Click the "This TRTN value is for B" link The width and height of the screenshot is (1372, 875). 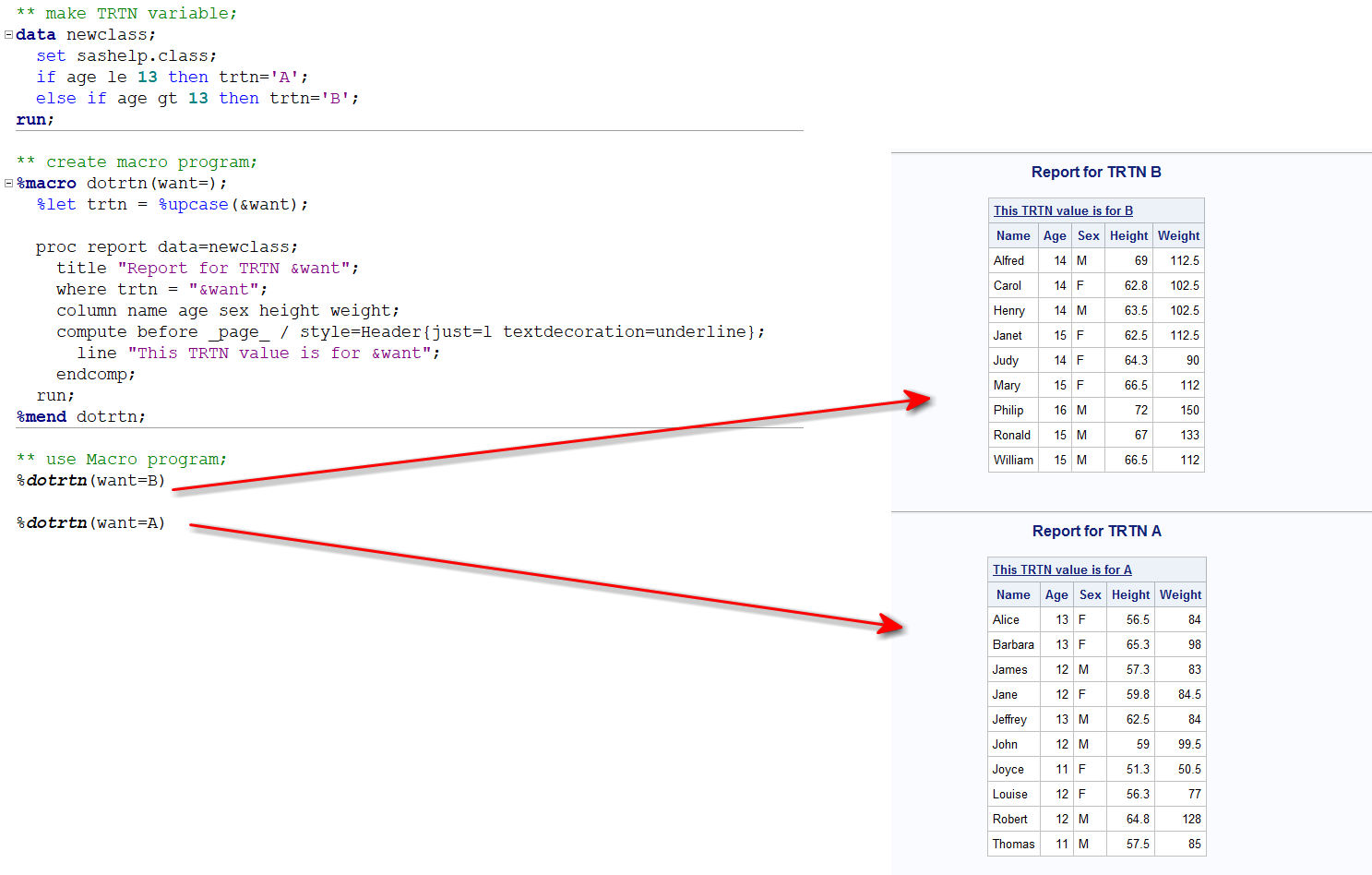pyautogui.click(x=1063, y=210)
